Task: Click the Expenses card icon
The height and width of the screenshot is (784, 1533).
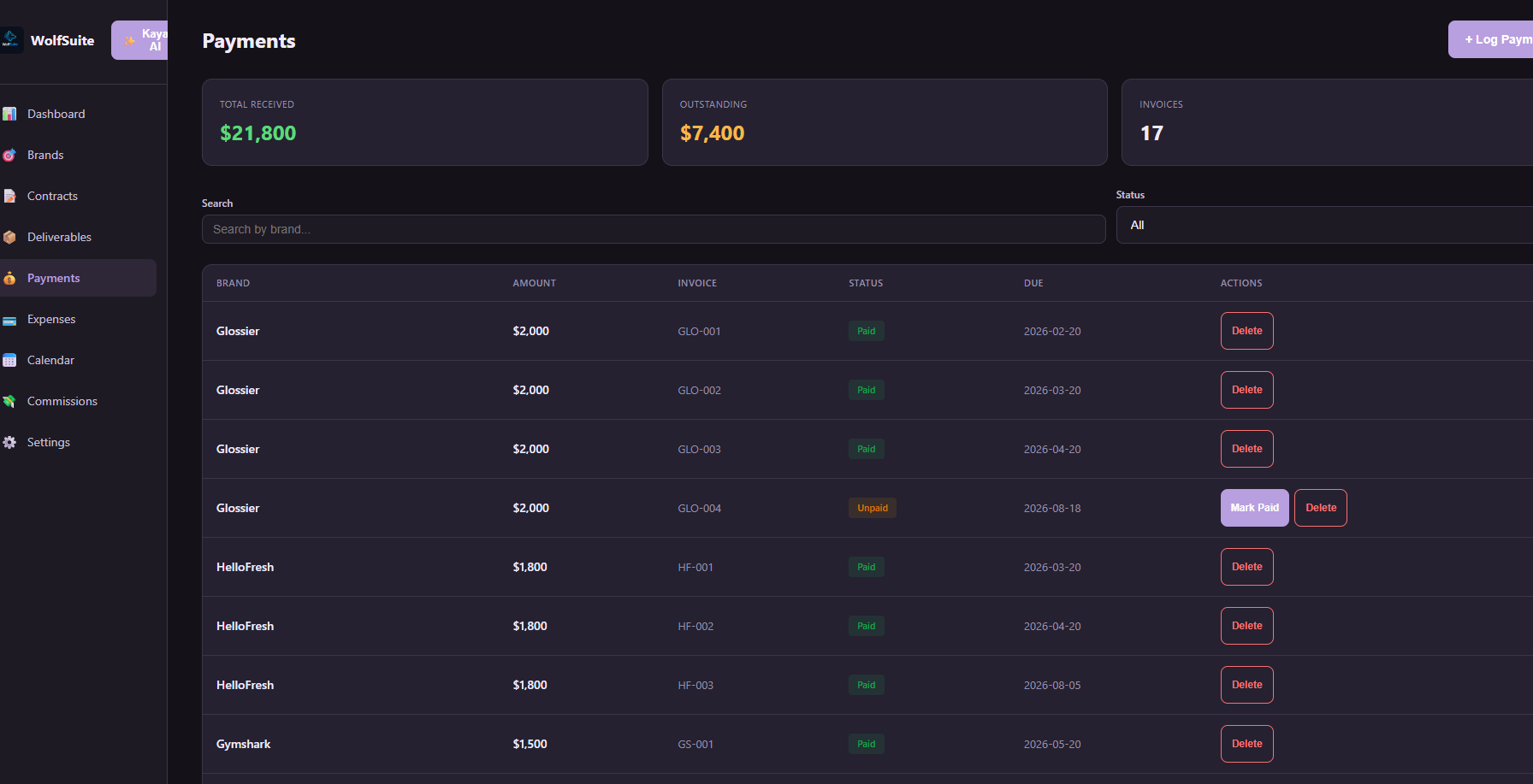Action: coord(9,319)
